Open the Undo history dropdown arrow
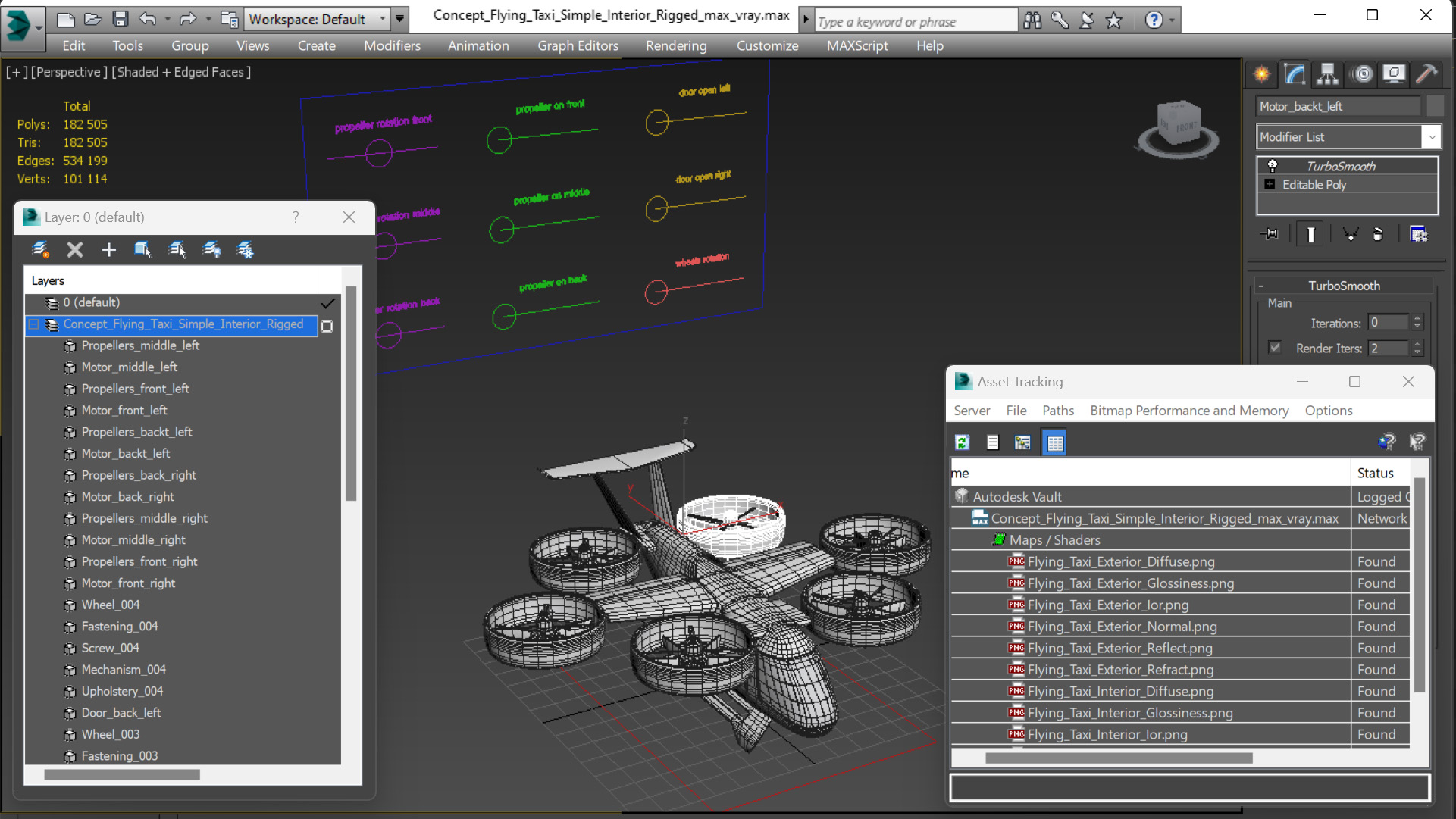Screen dimensions: 1456x819 pyautogui.click(x=167, y=19)
